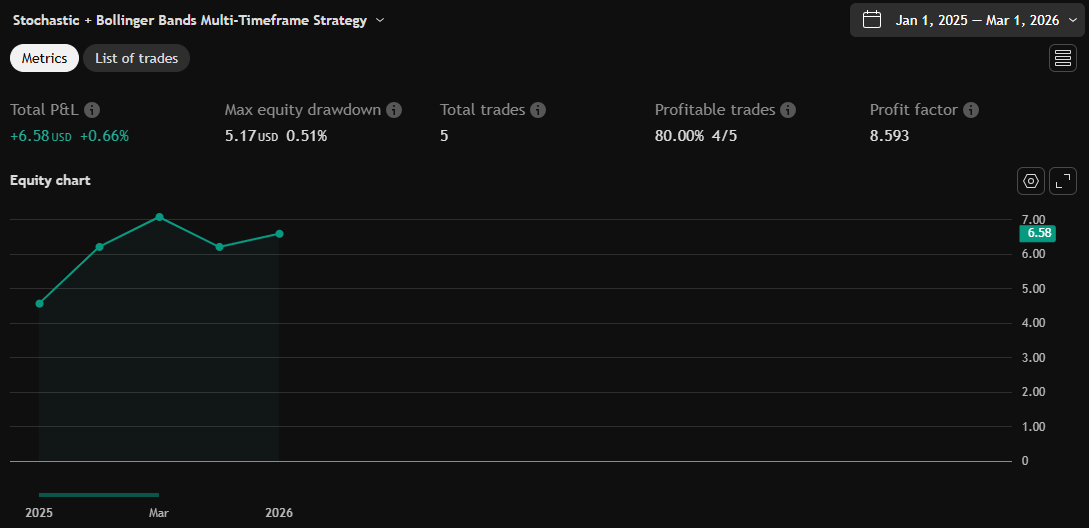1089x528 pixels.
Task: Click the Mar label on time axis
Action: click(159, 513)
